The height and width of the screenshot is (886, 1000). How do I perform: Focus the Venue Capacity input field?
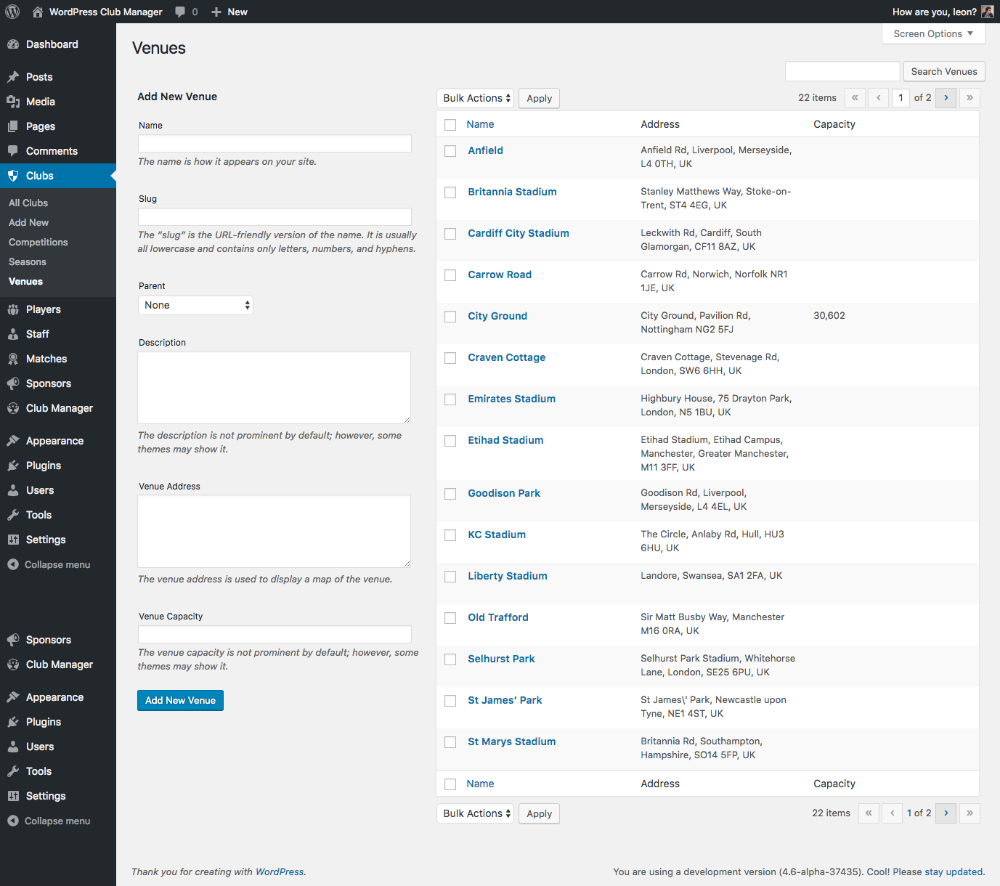point(275,634)
